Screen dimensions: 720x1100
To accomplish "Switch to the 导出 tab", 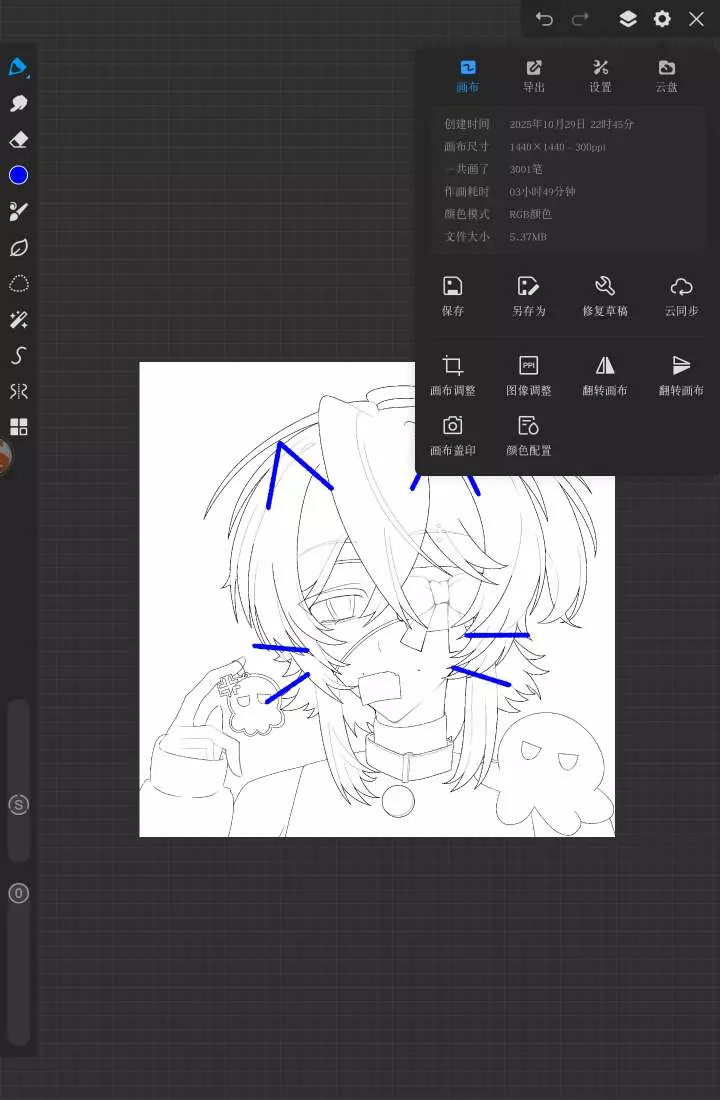I will coord(534,76).
